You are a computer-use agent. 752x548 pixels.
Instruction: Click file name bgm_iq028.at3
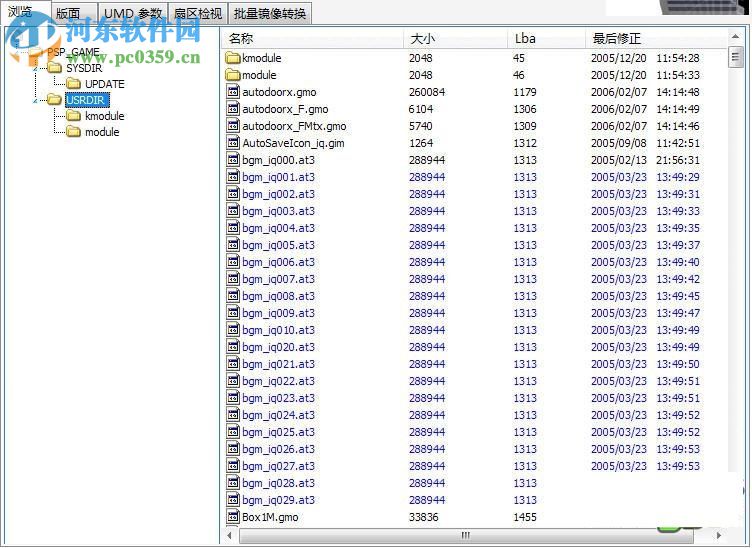[279, 483]
